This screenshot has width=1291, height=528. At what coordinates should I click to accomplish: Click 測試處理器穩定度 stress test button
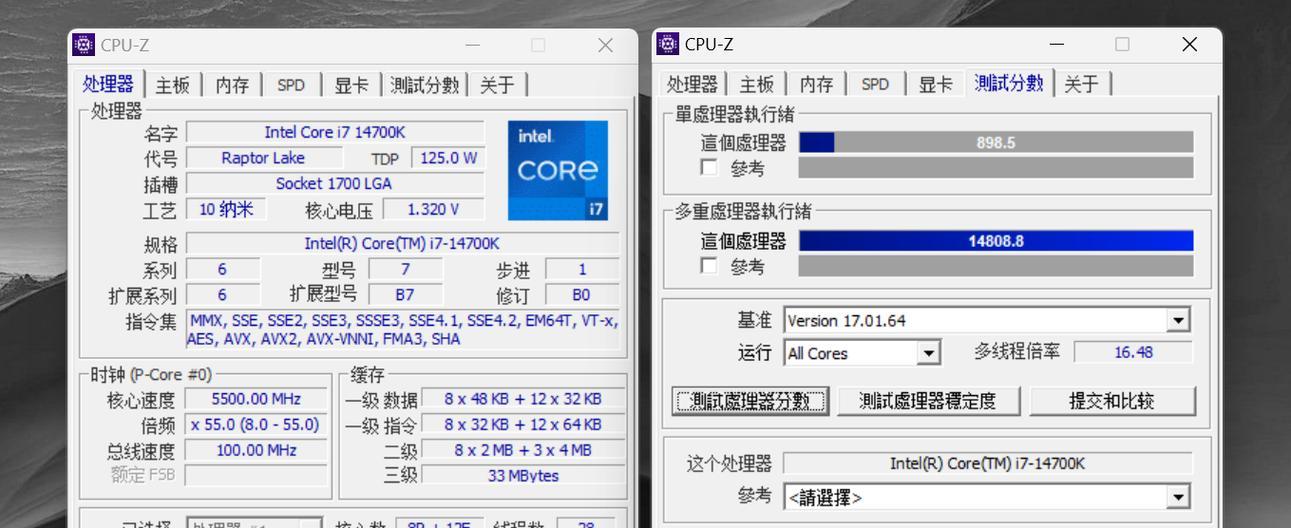[928, 401]
